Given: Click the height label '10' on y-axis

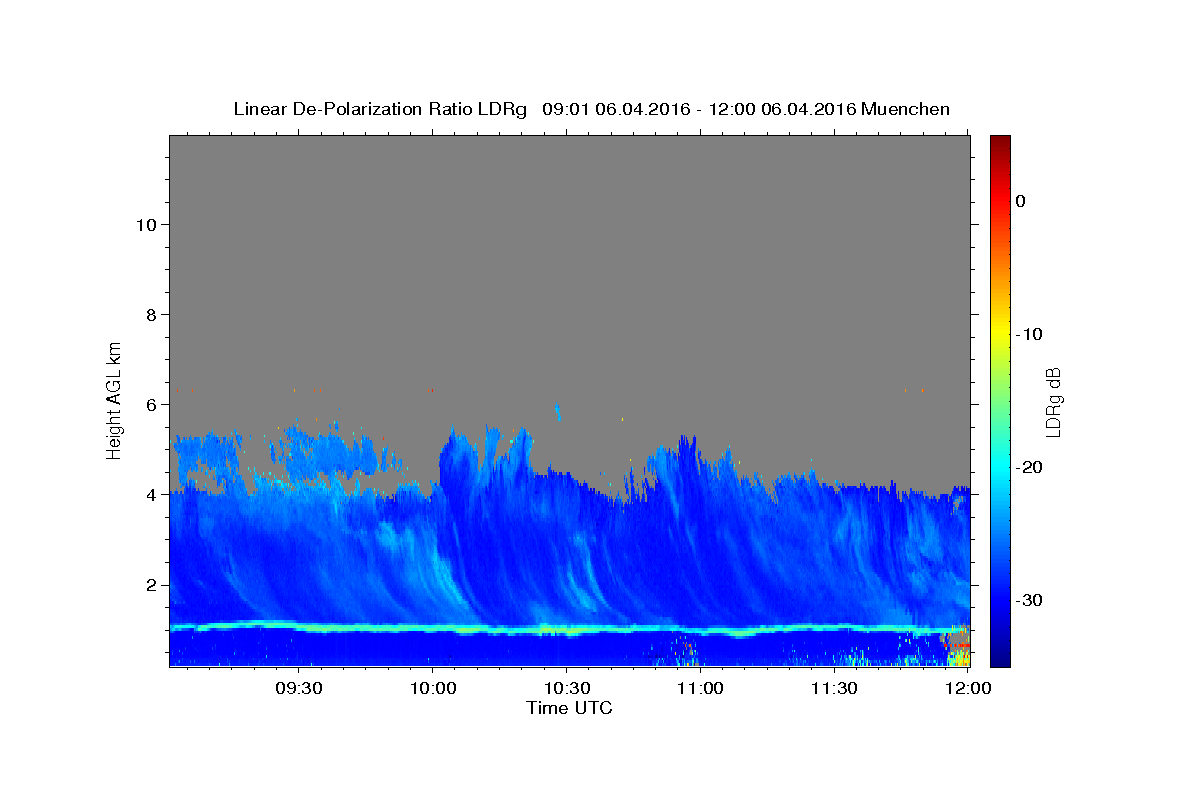Looking at the screenshot, I should (145, 225).
